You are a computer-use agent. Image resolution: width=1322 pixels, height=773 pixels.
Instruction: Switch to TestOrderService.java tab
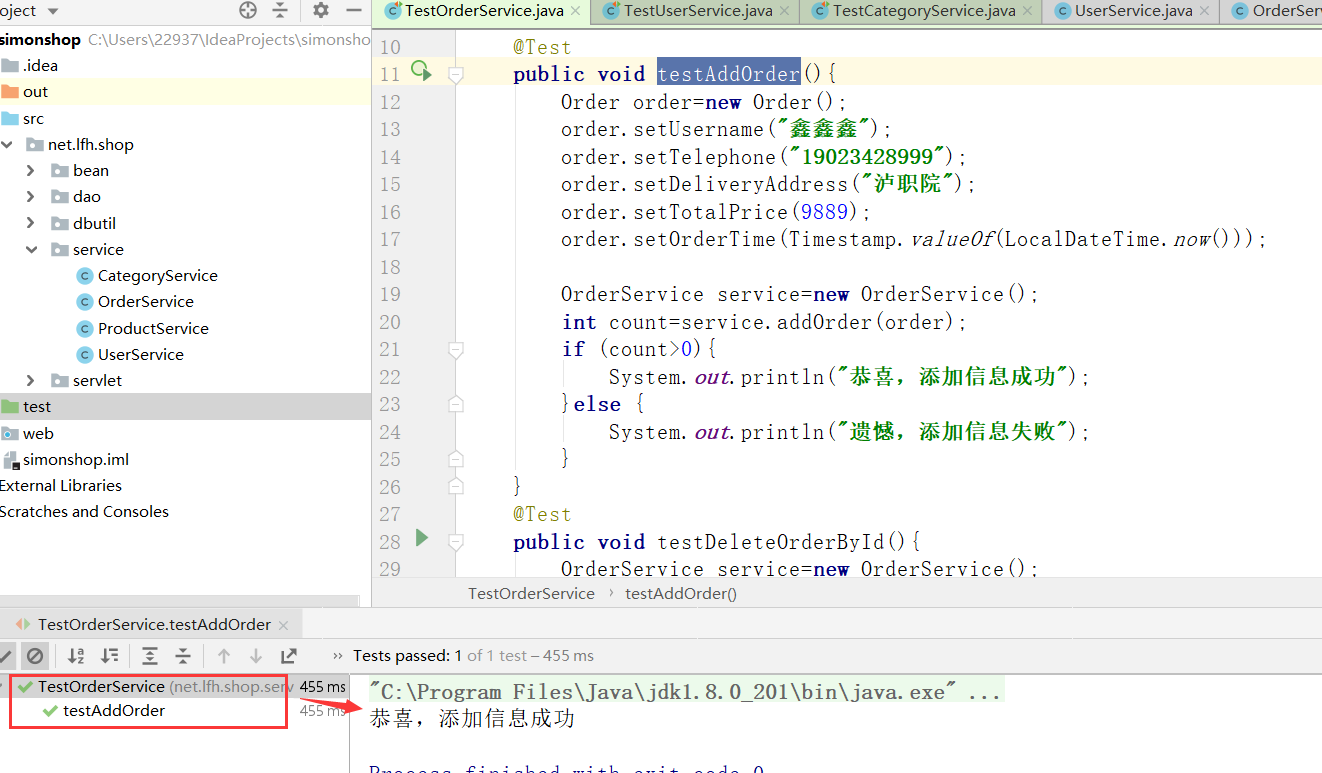[483, 11]
